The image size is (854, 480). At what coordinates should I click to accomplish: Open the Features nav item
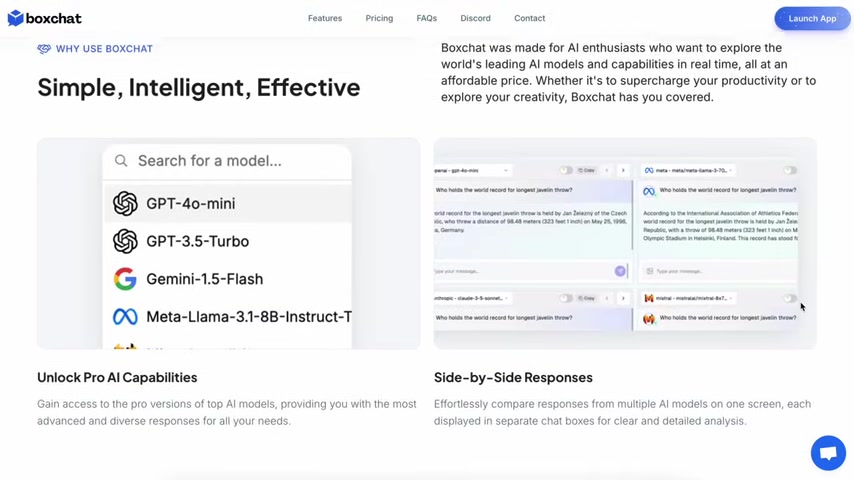click(325, 18)
